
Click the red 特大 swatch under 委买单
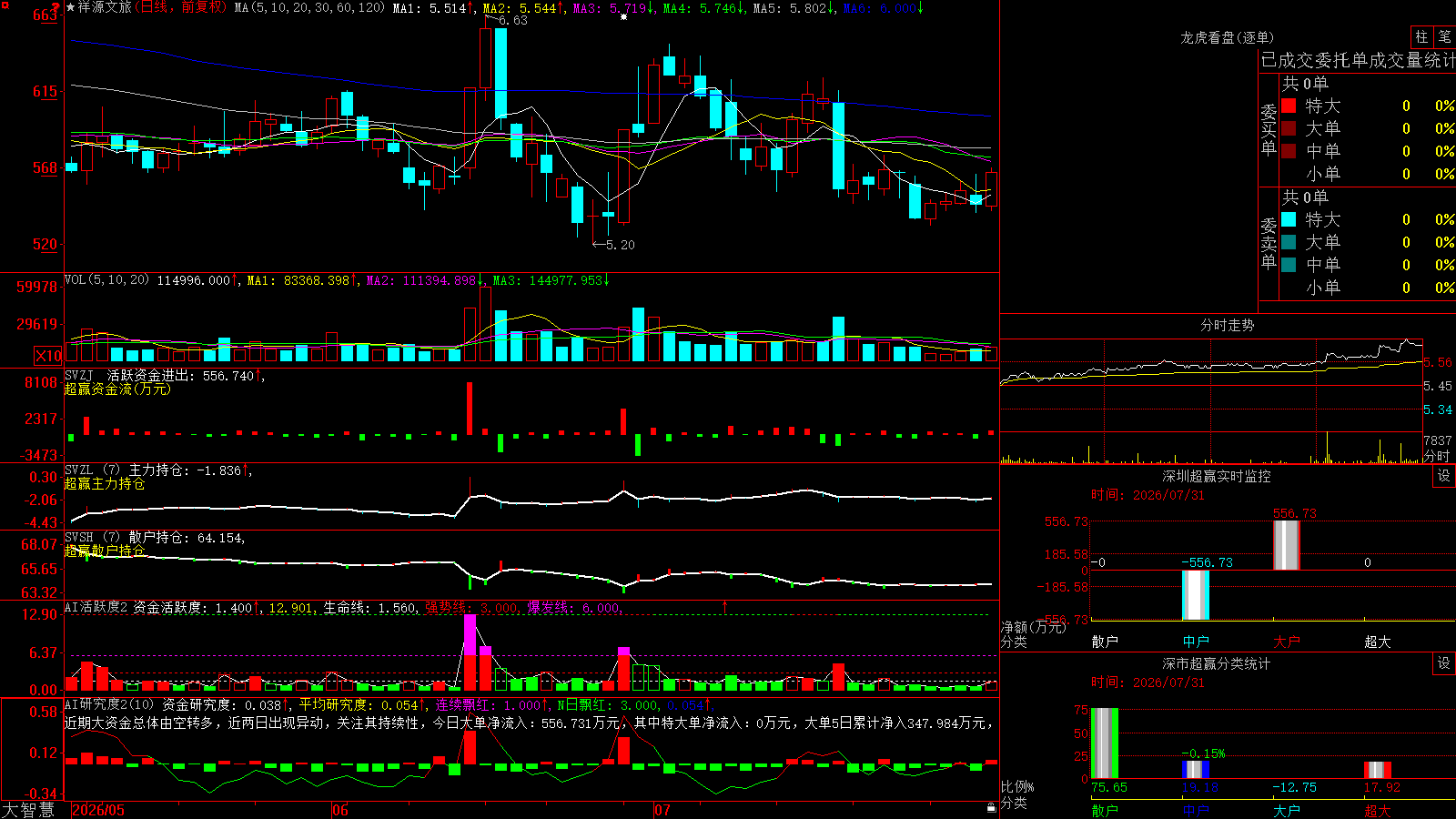coord(1289,106)
